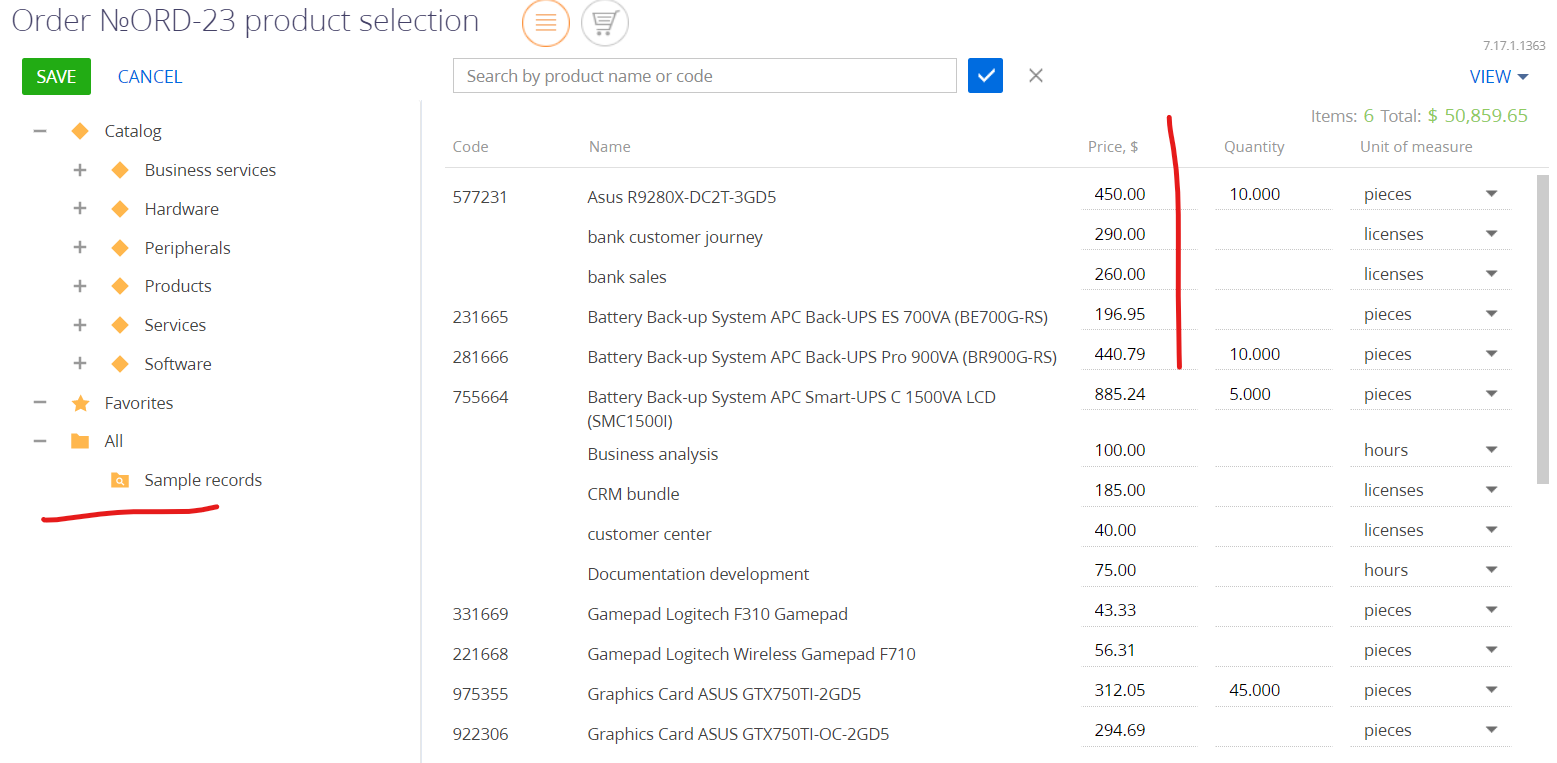Screen dimensions: 1557x763
Task: Expand the Hardware category
Action: (80, 209)
